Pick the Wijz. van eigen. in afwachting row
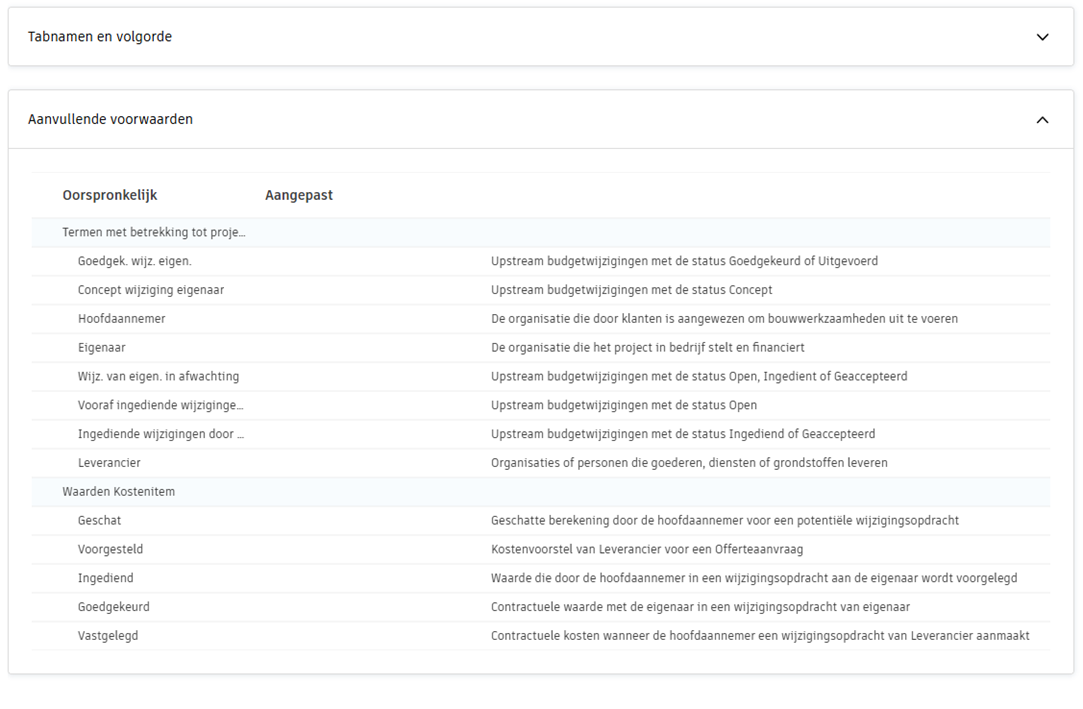 (158, 377)
